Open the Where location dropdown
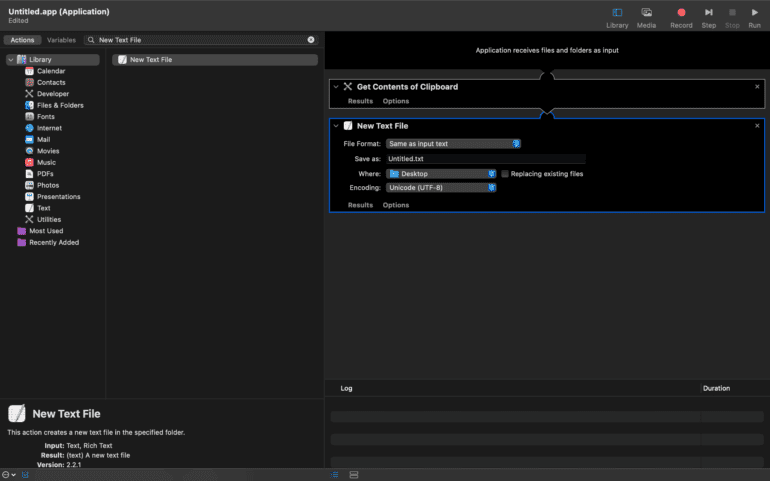The width and height of the screenshot is (770, 481). click(441, 174)
